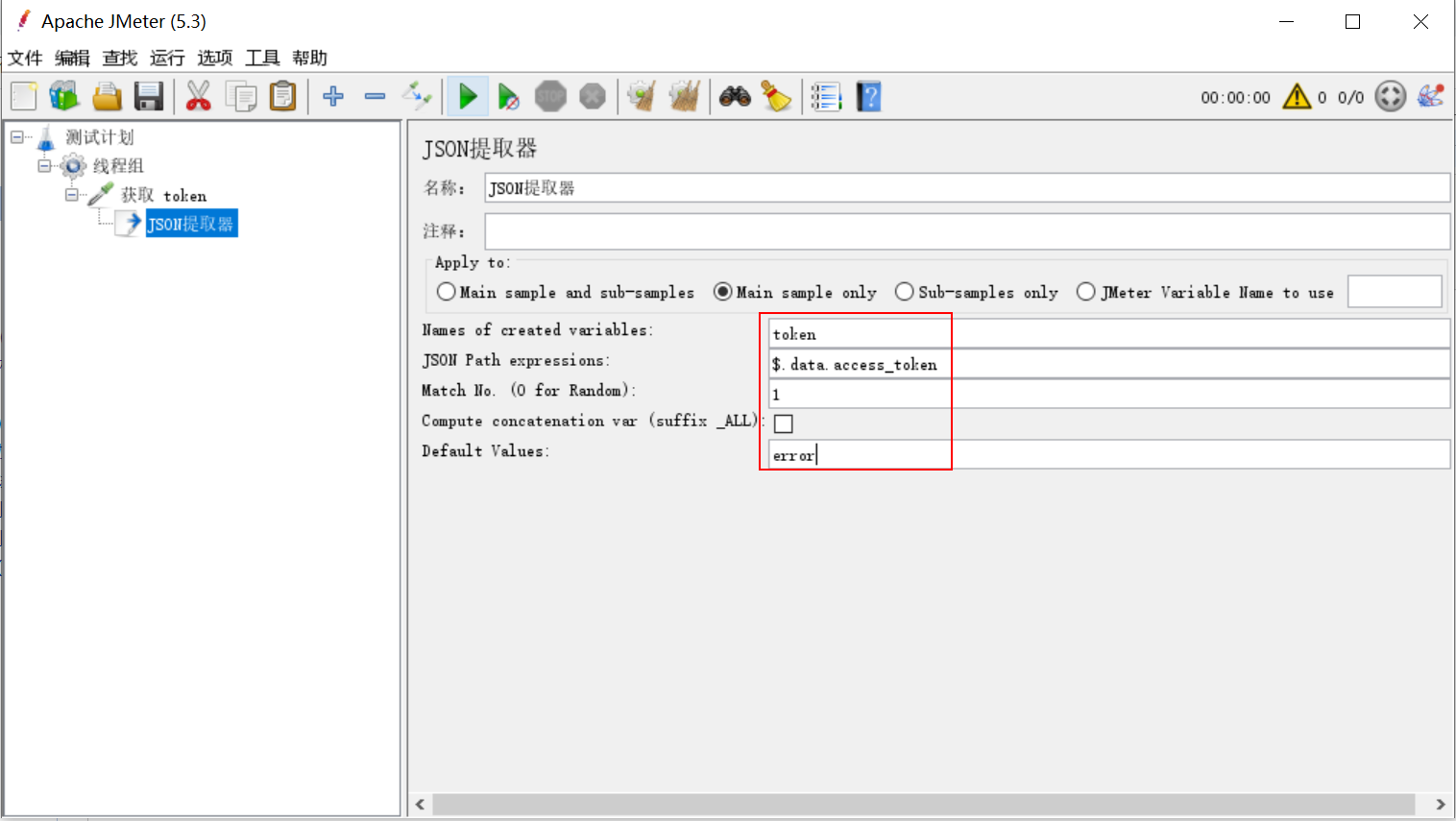The width and height of the screenshot is (1456, 821).
Task: Select 'Sub-samples only' radio option
Action: 904,292
